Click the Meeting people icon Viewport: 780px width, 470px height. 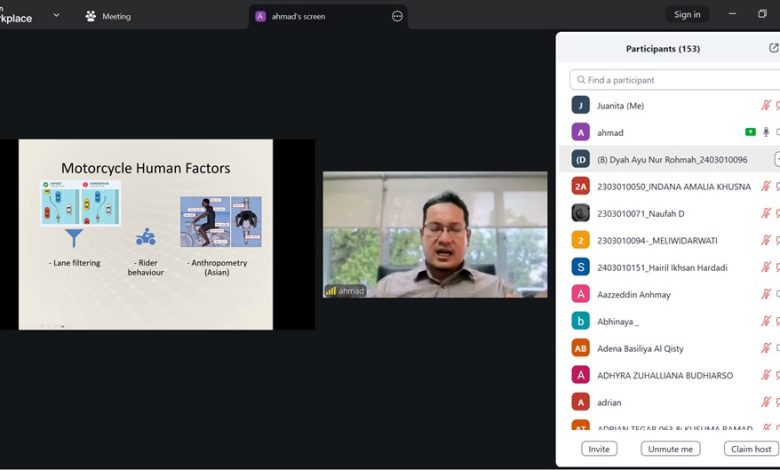(x=91, y=16)
